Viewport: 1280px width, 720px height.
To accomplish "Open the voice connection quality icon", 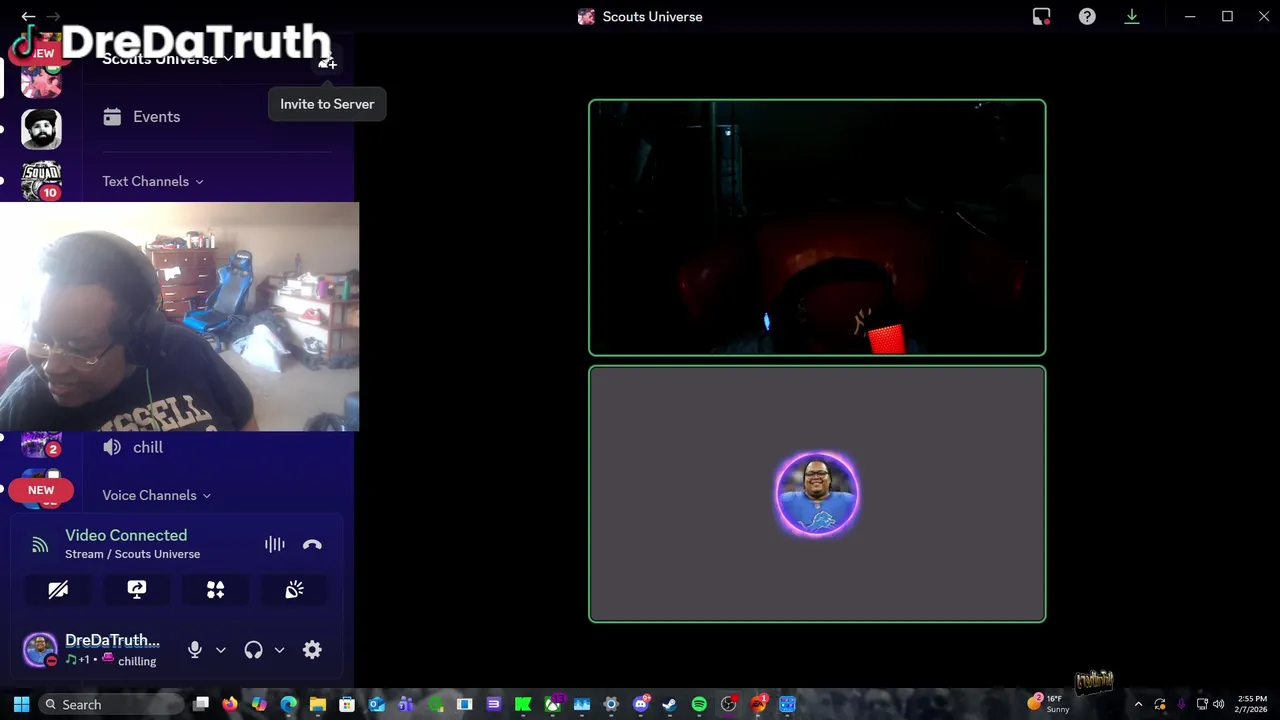I will point(40,545).
